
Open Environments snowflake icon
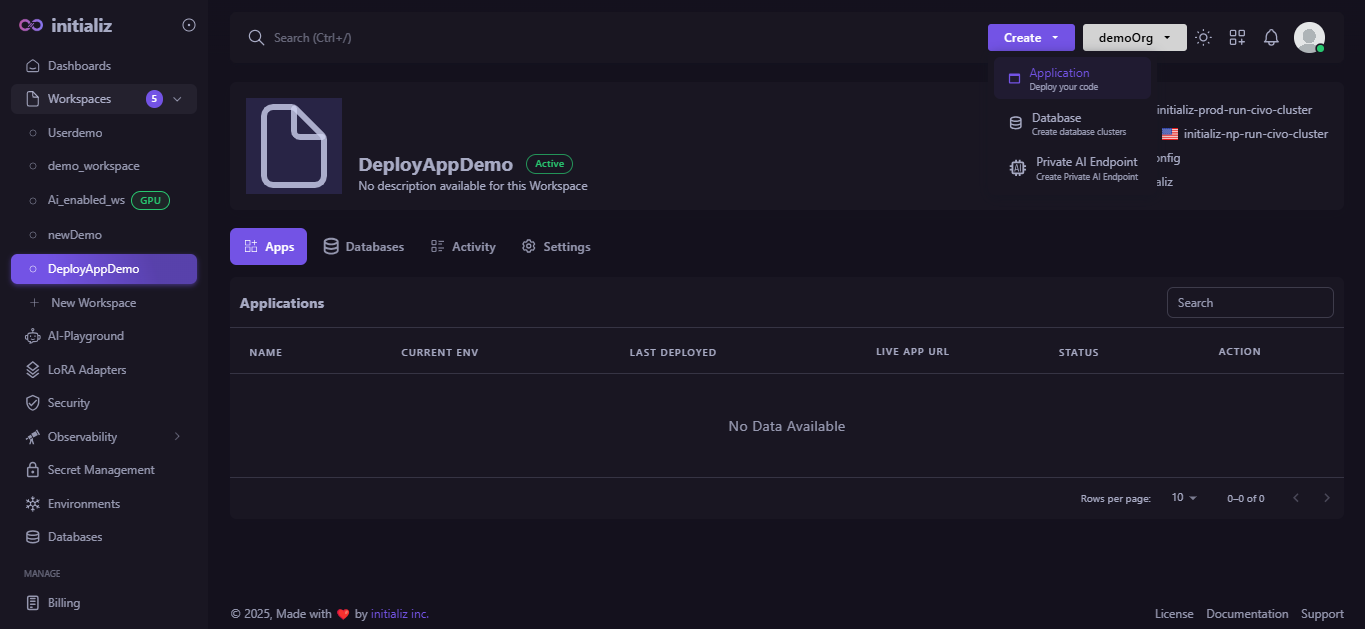[33, 504]
